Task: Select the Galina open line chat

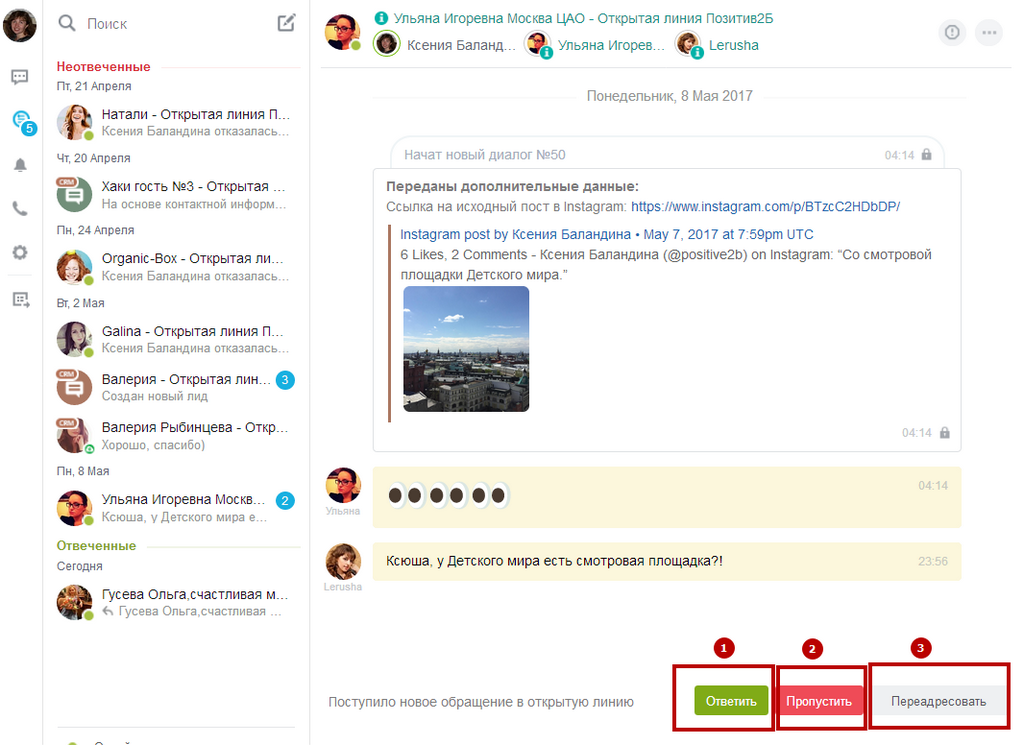Action: click(176, 340)
